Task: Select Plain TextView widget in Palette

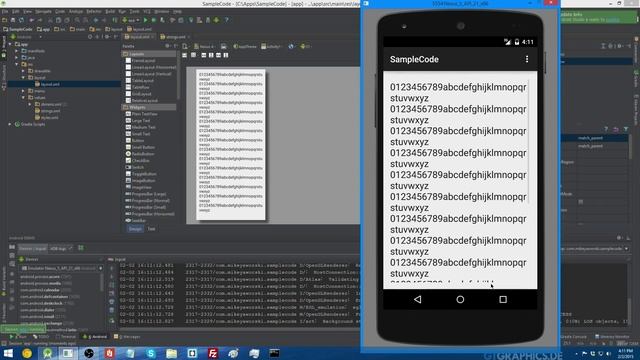Action: [141, 114]
